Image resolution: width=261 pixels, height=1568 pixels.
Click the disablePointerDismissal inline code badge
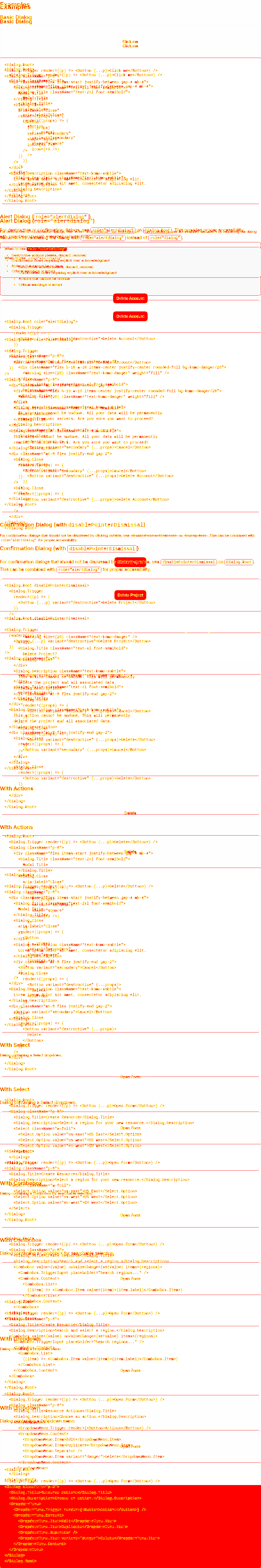189,562
